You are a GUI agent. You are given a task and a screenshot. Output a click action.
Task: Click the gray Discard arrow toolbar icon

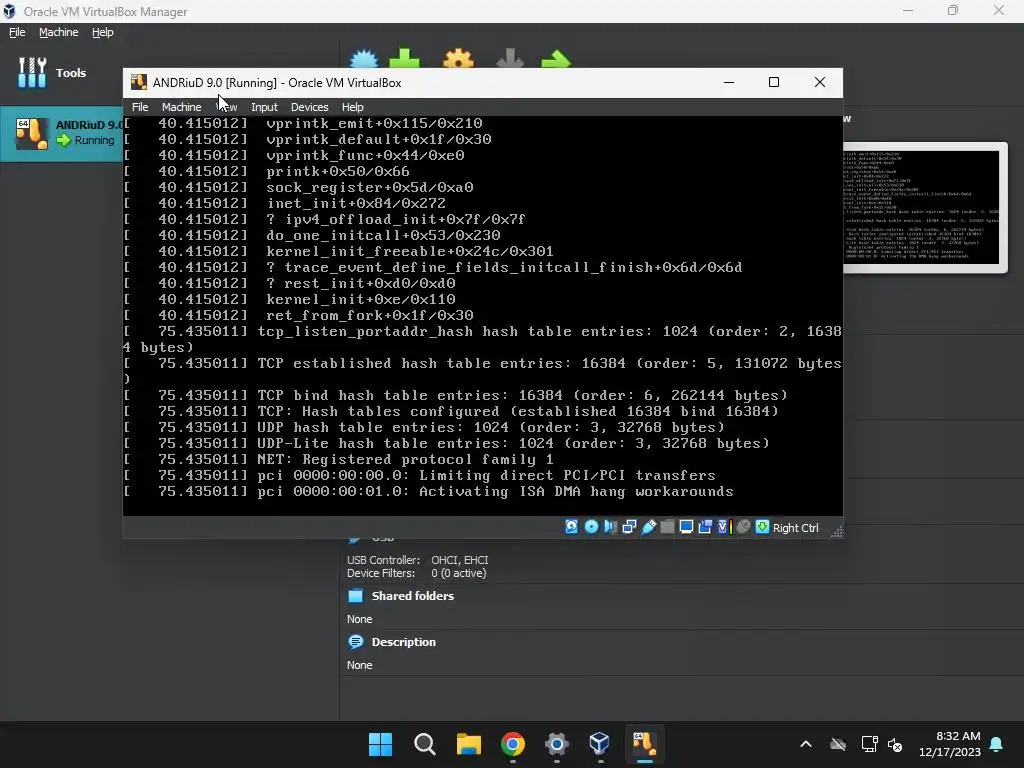point(510,59)
